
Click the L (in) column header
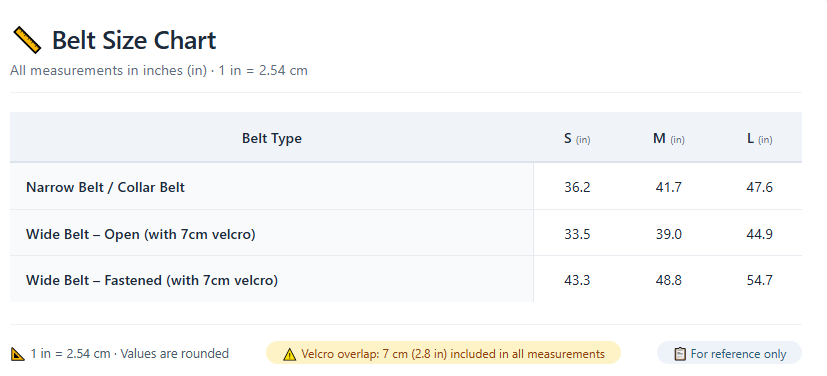759,139
